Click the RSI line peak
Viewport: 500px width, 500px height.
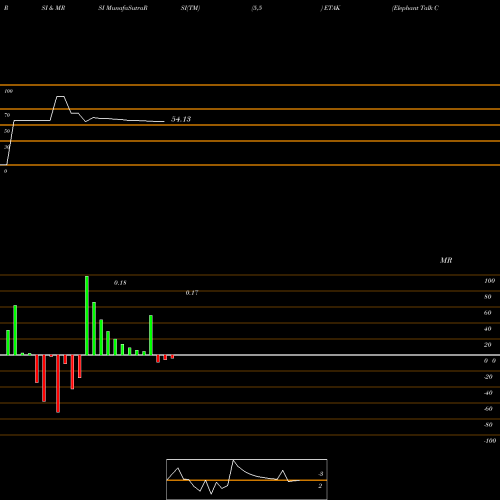click(x=60, y=97)
